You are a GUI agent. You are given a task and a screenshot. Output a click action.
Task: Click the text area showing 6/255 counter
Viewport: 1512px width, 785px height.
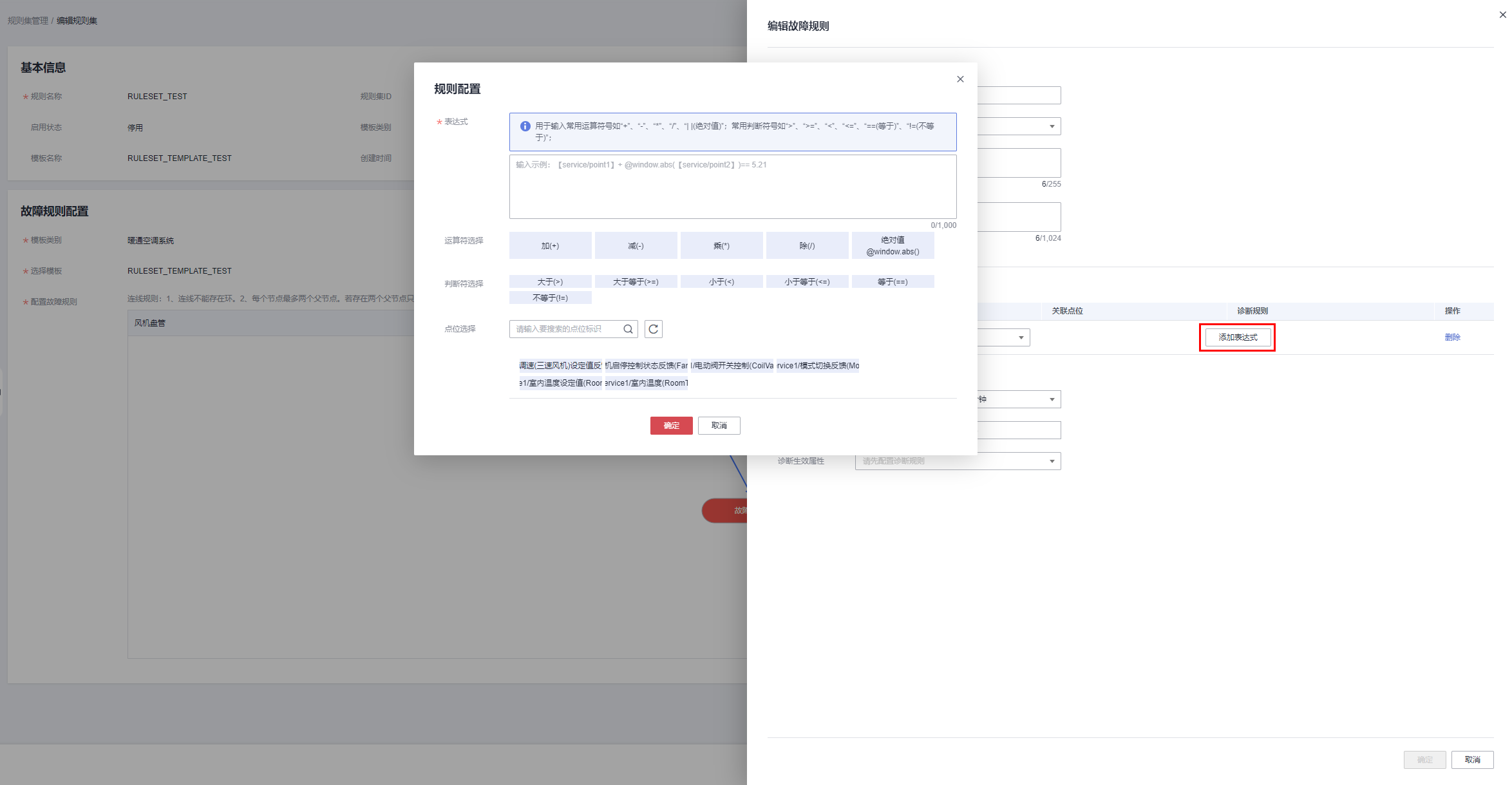[1019, 163]
